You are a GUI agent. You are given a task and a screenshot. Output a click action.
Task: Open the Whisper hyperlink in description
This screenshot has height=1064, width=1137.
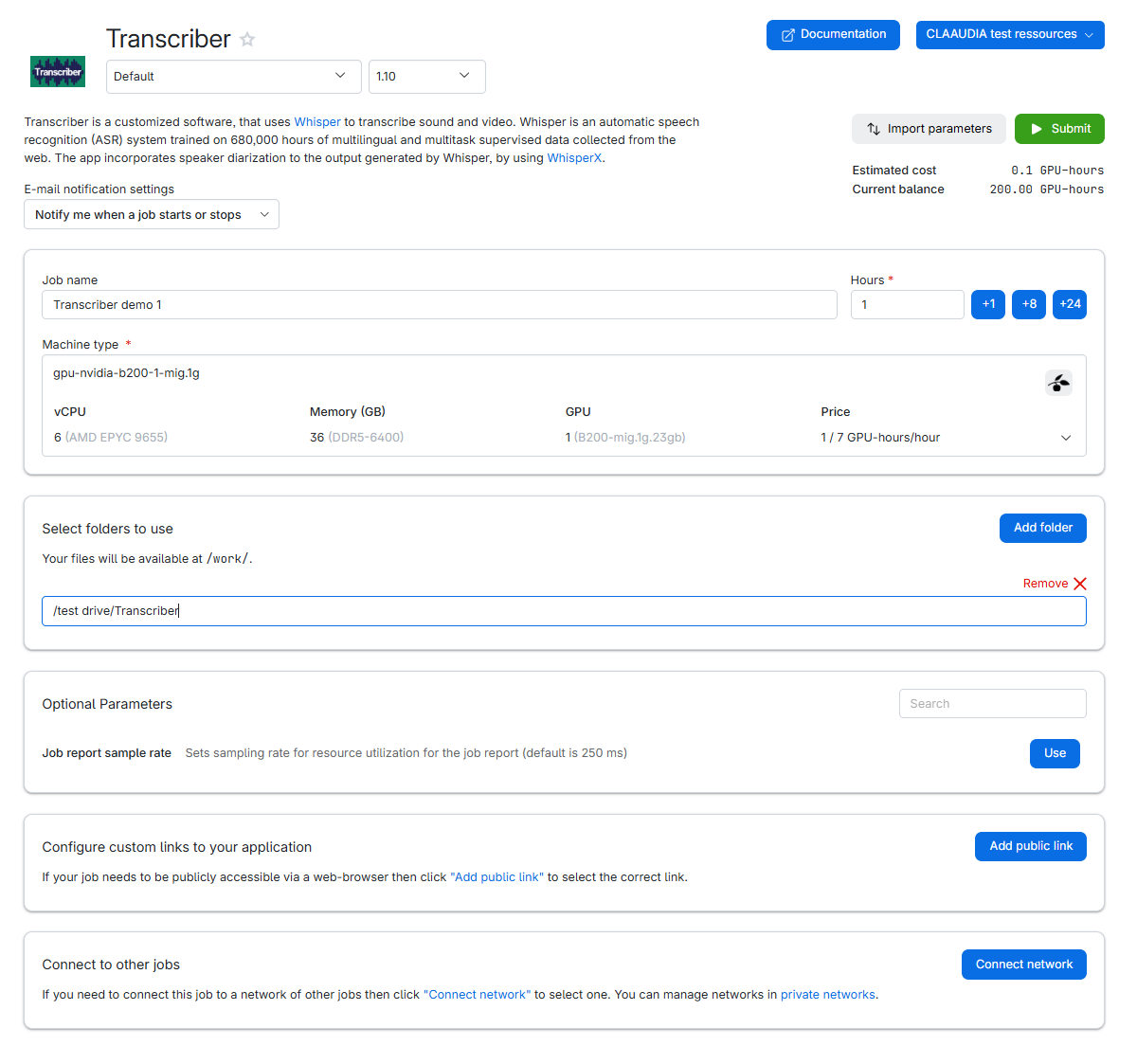pyautogui.click(x=317, y=122)
